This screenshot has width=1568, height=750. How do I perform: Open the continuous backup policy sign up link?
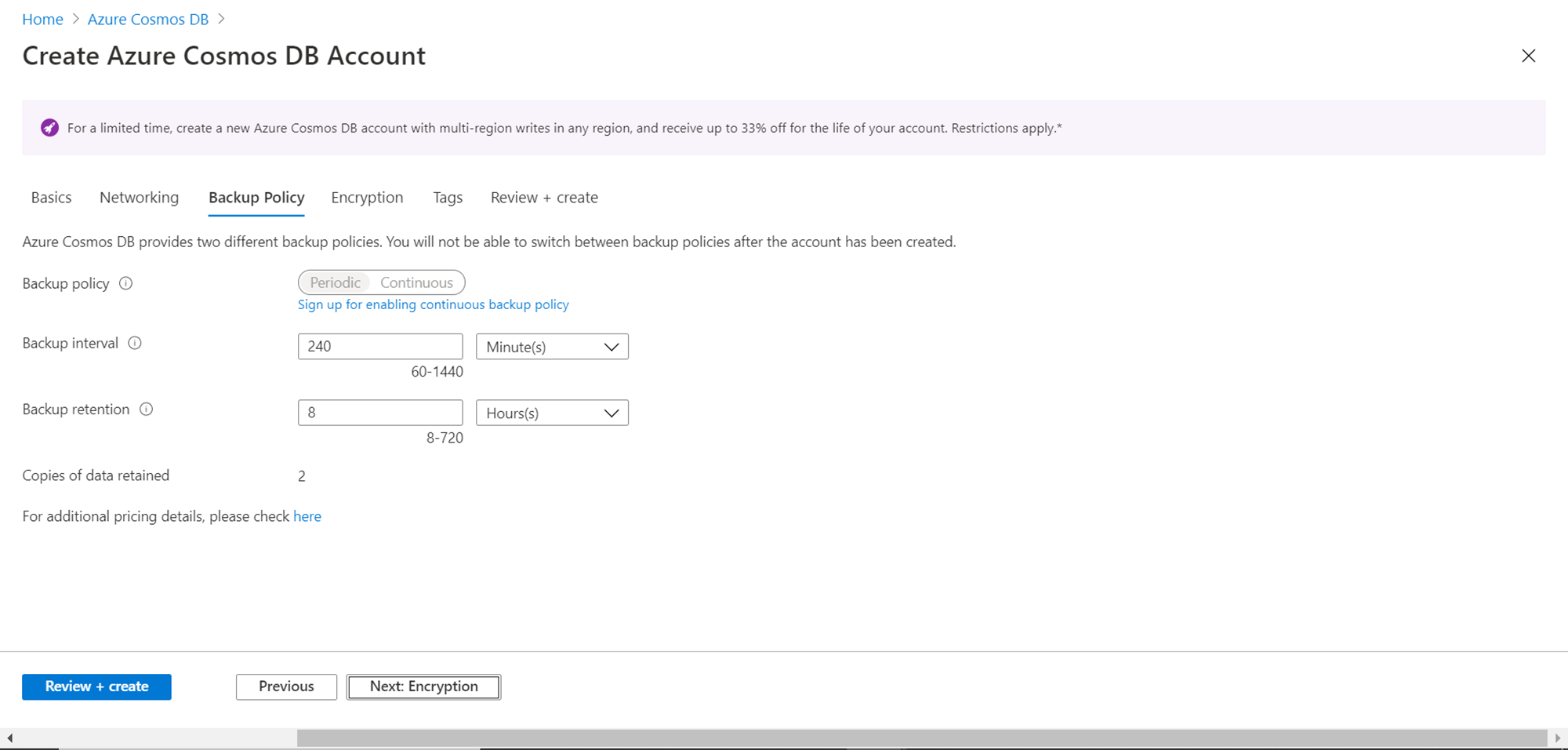[433, 304]
